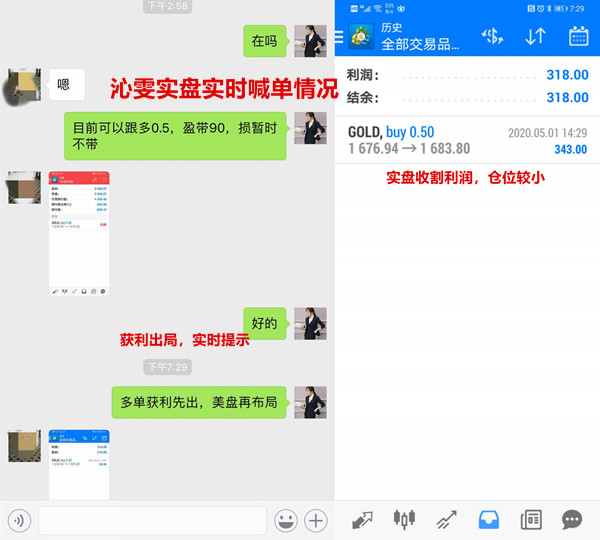Image resolution: width=600 pixels, height=540 pixels.
Task: Open the GOLD buy 0.50 history entry
Action: (x=467, y=140)
